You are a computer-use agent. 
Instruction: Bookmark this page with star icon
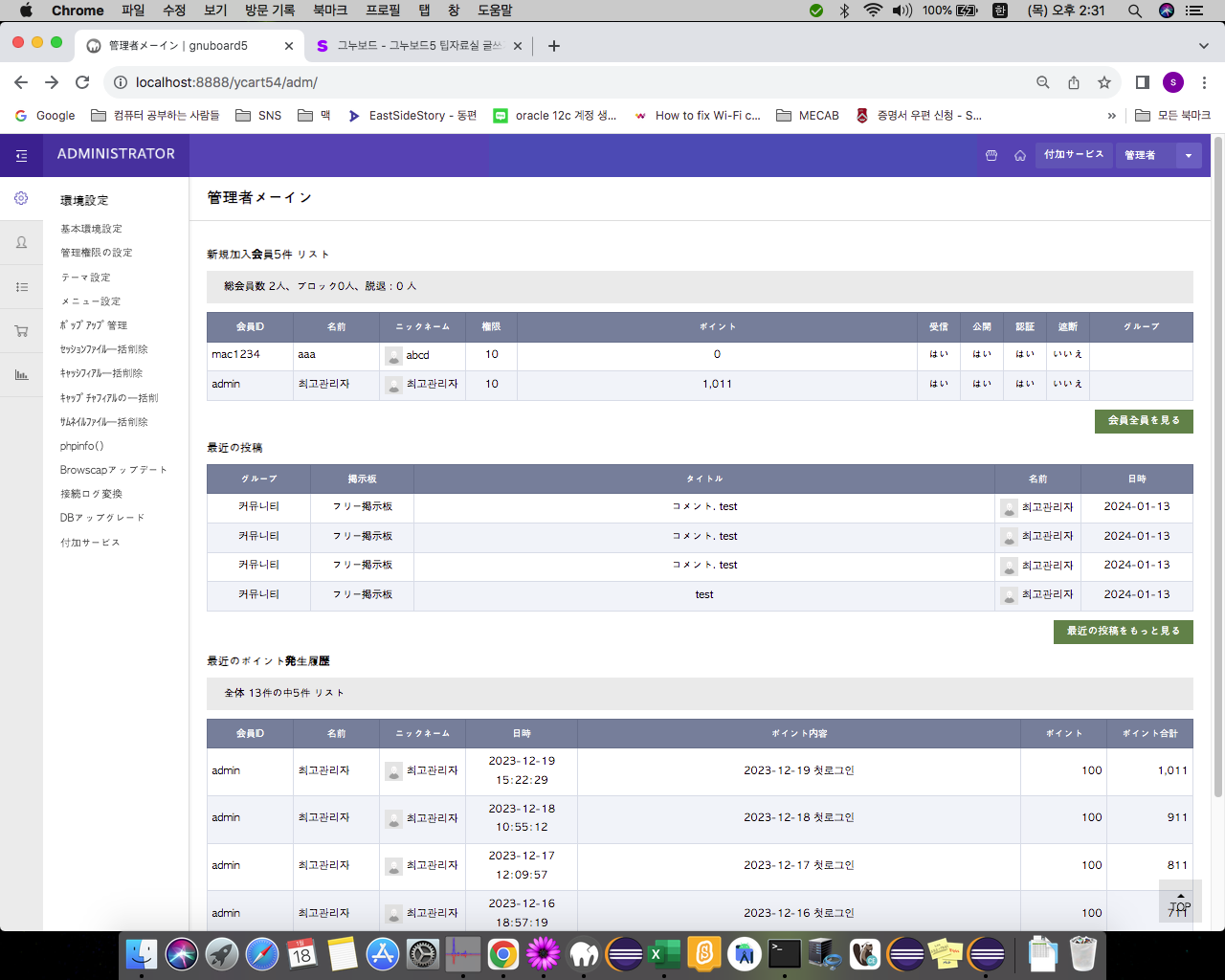(1104, 82)
